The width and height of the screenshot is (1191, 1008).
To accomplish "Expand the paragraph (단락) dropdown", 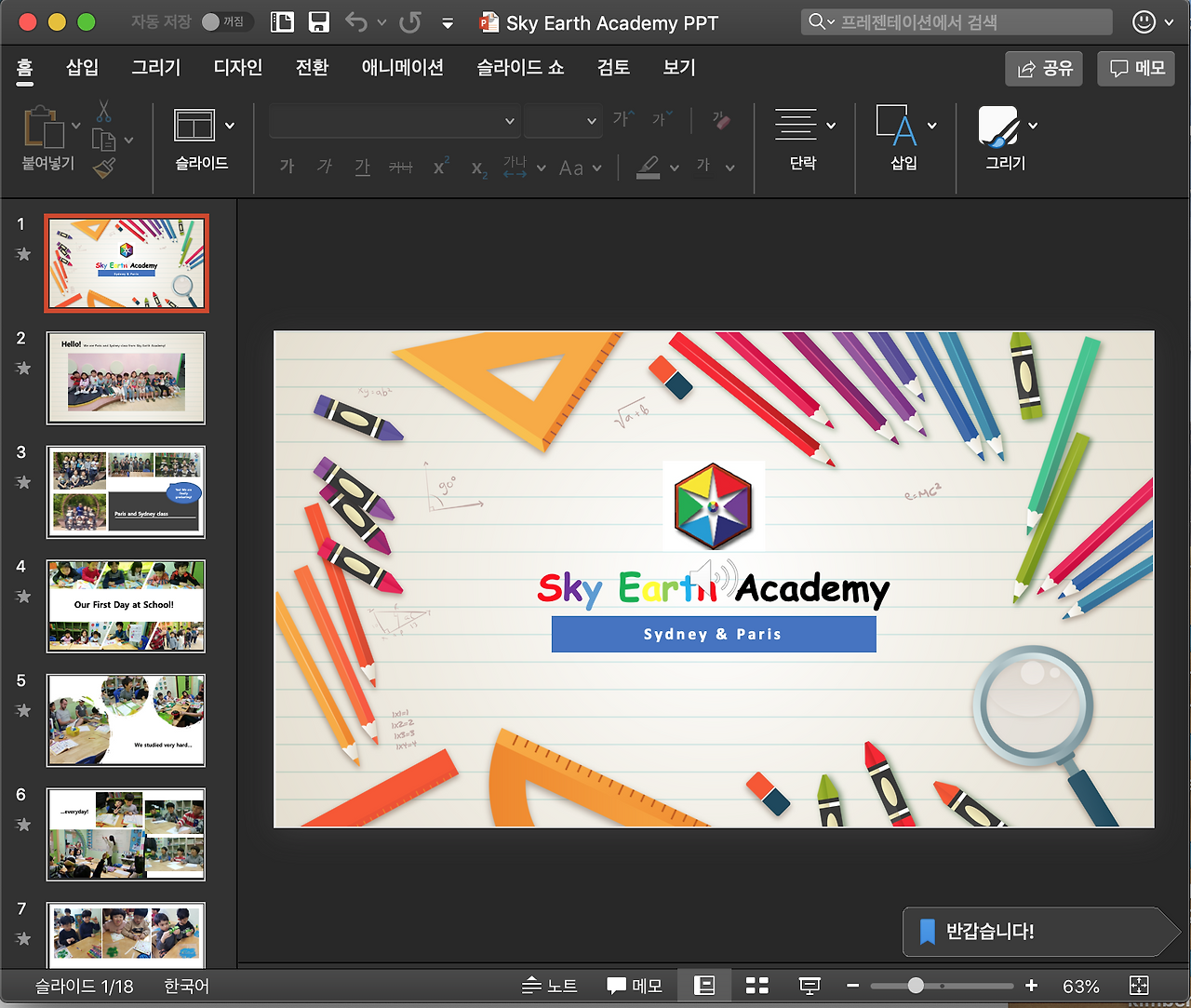I will (x=831, y=126).
